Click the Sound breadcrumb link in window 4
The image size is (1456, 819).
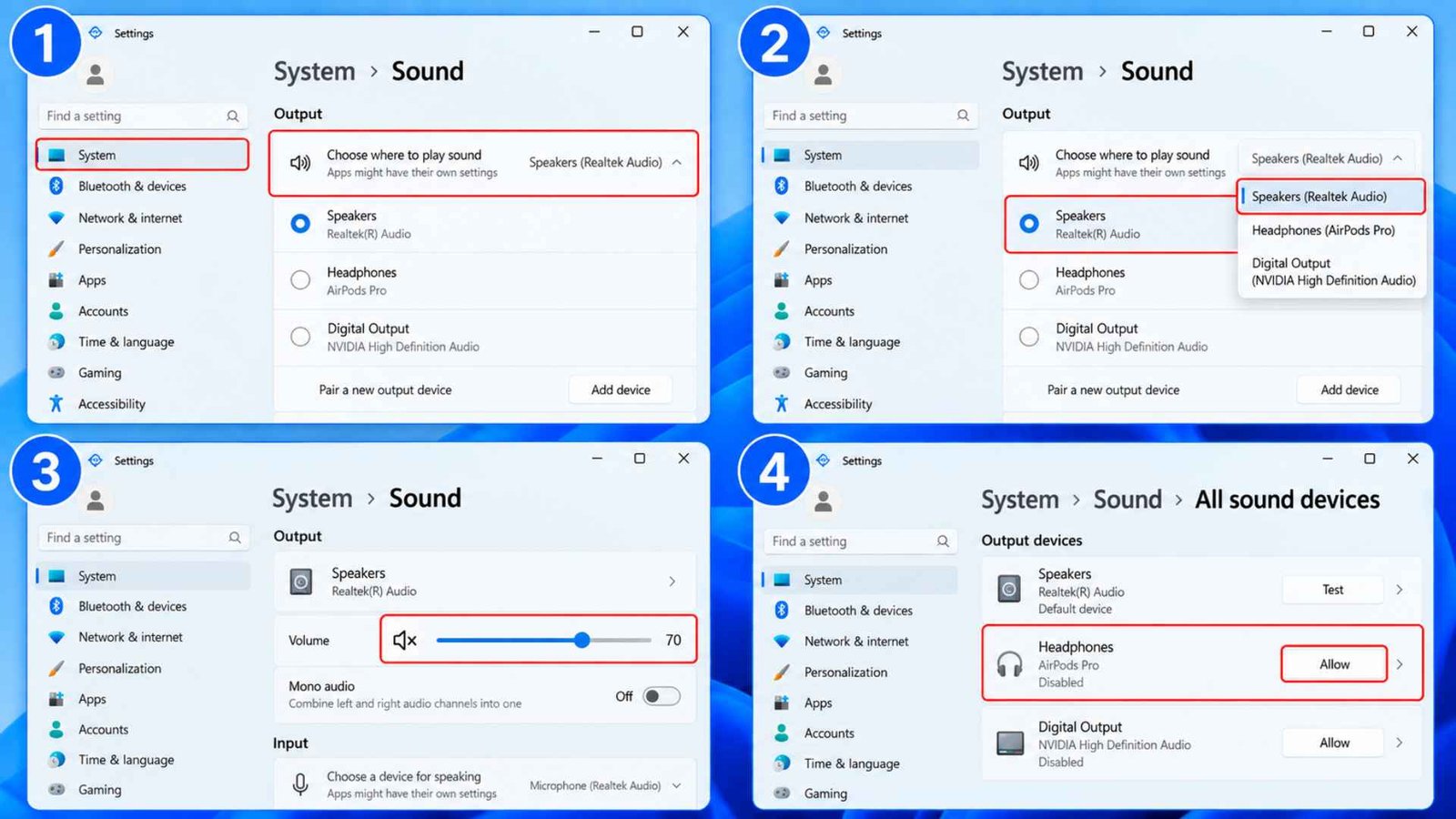[1127, 500]
